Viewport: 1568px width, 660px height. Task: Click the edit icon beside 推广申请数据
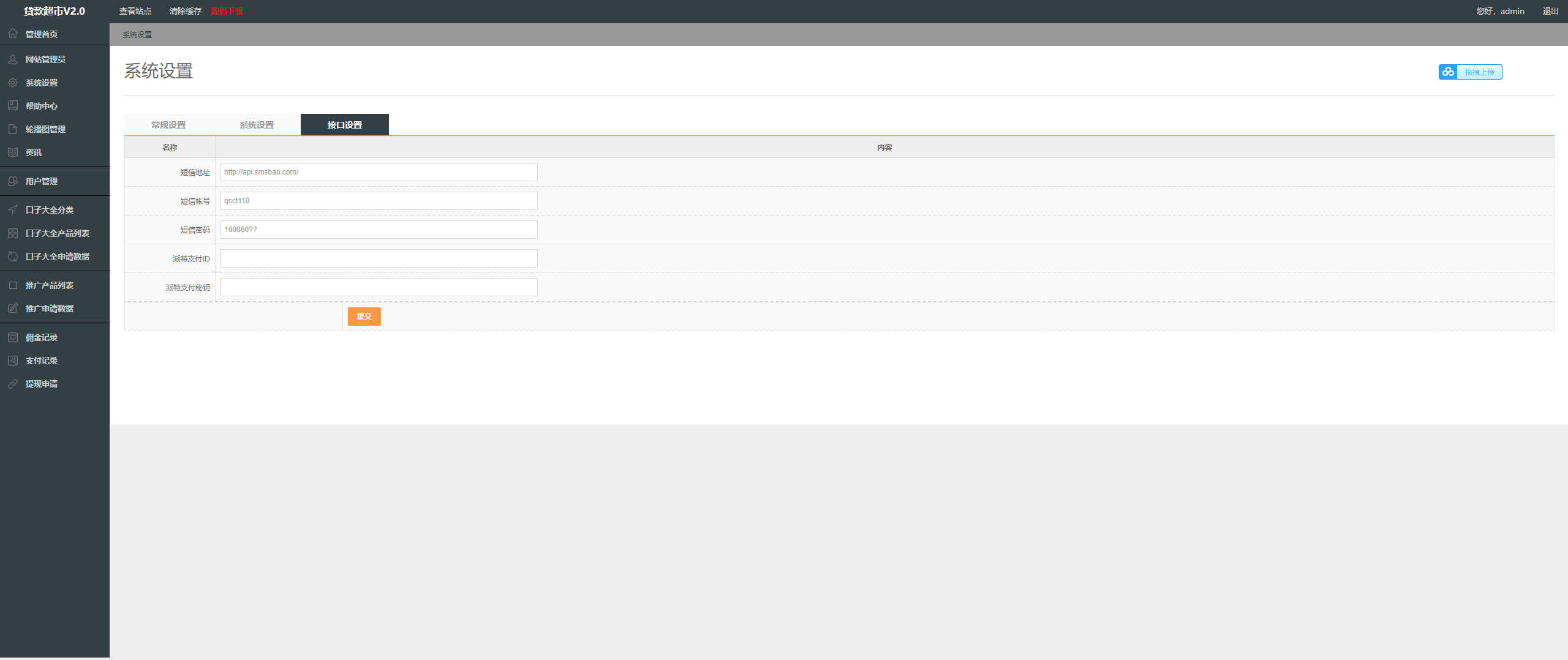pyautogui.click(x=13, y=309)
